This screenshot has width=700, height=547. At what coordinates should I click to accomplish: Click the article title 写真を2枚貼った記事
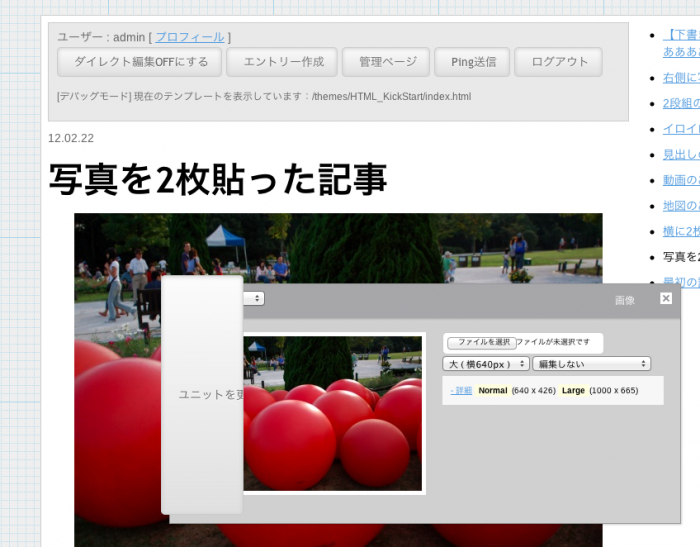click(x=217, y=180)
